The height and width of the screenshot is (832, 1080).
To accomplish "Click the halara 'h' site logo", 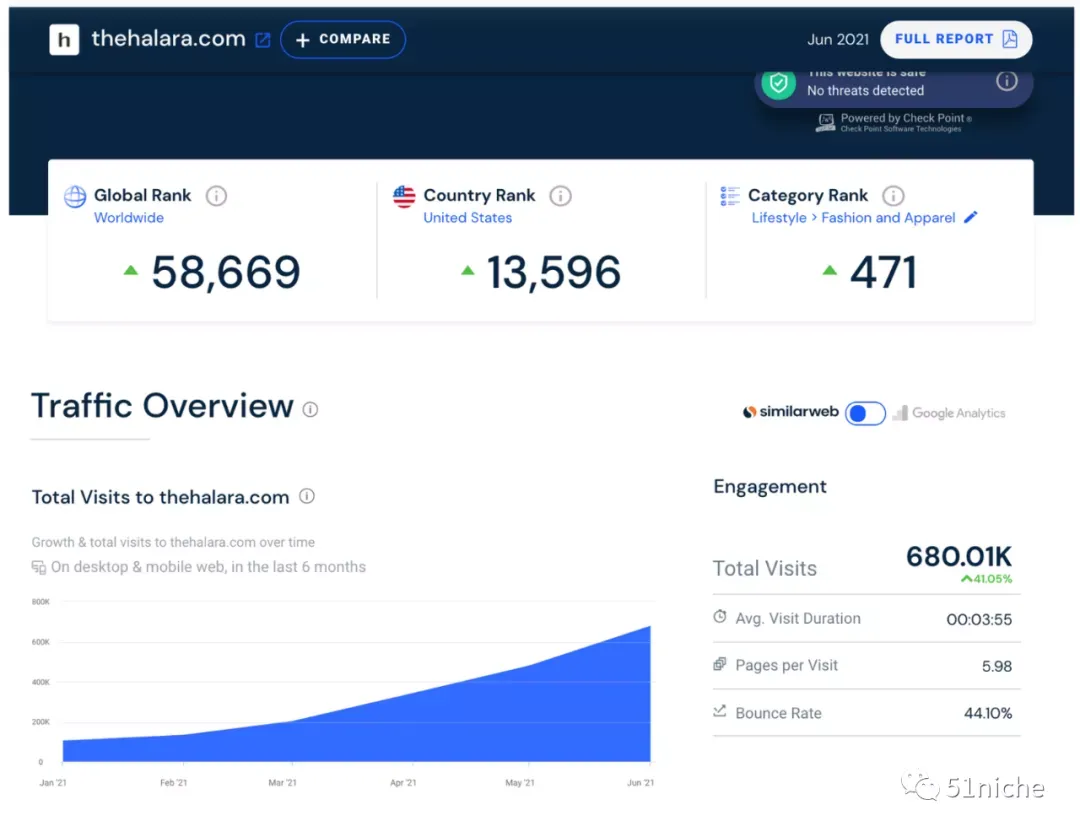I will (64, 39).
